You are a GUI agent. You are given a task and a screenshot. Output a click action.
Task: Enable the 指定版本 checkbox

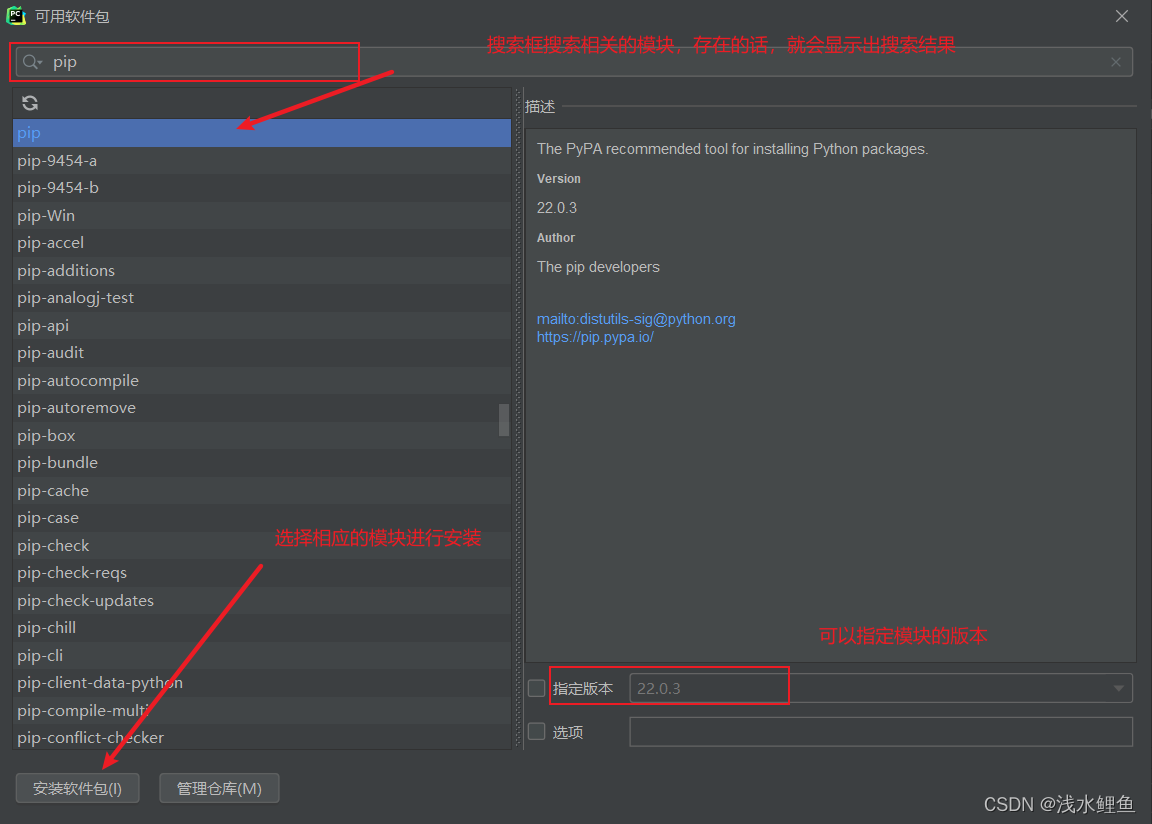(536, 688)
